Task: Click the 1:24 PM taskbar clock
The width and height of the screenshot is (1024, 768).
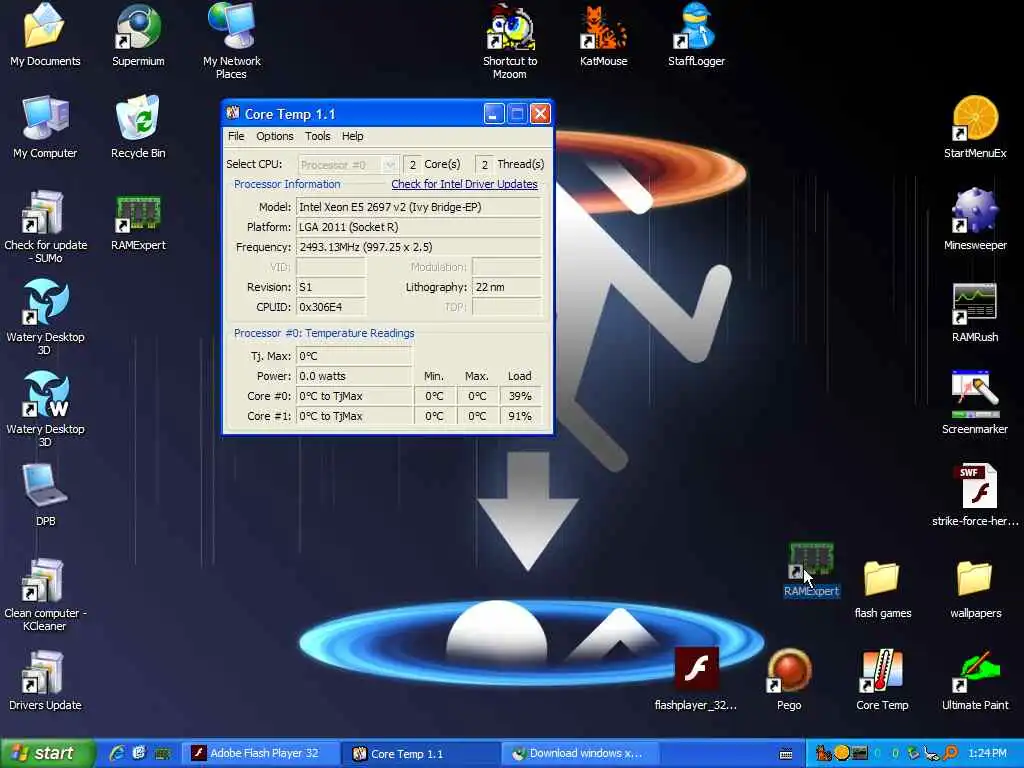Action: coord(987,754)
